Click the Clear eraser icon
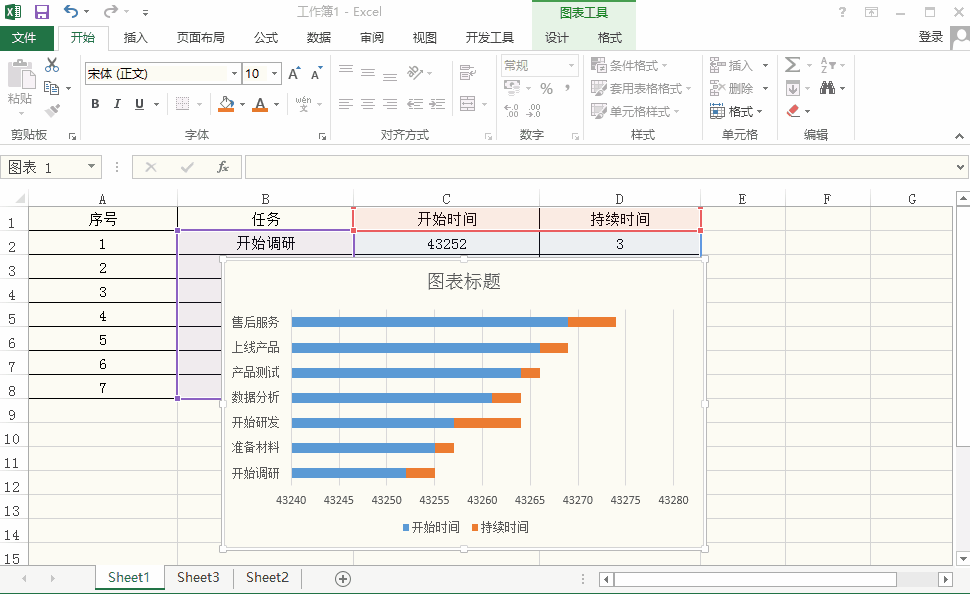The width and height of the screenshot is (970, 594). [793, 111]
